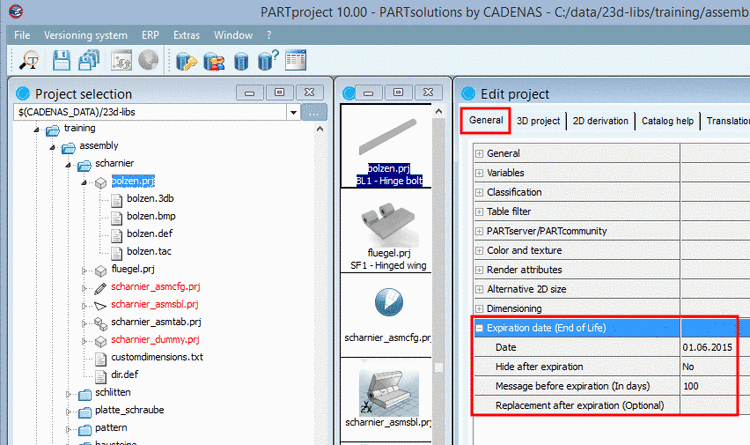Open the Window menu

[x=233, y=35]
